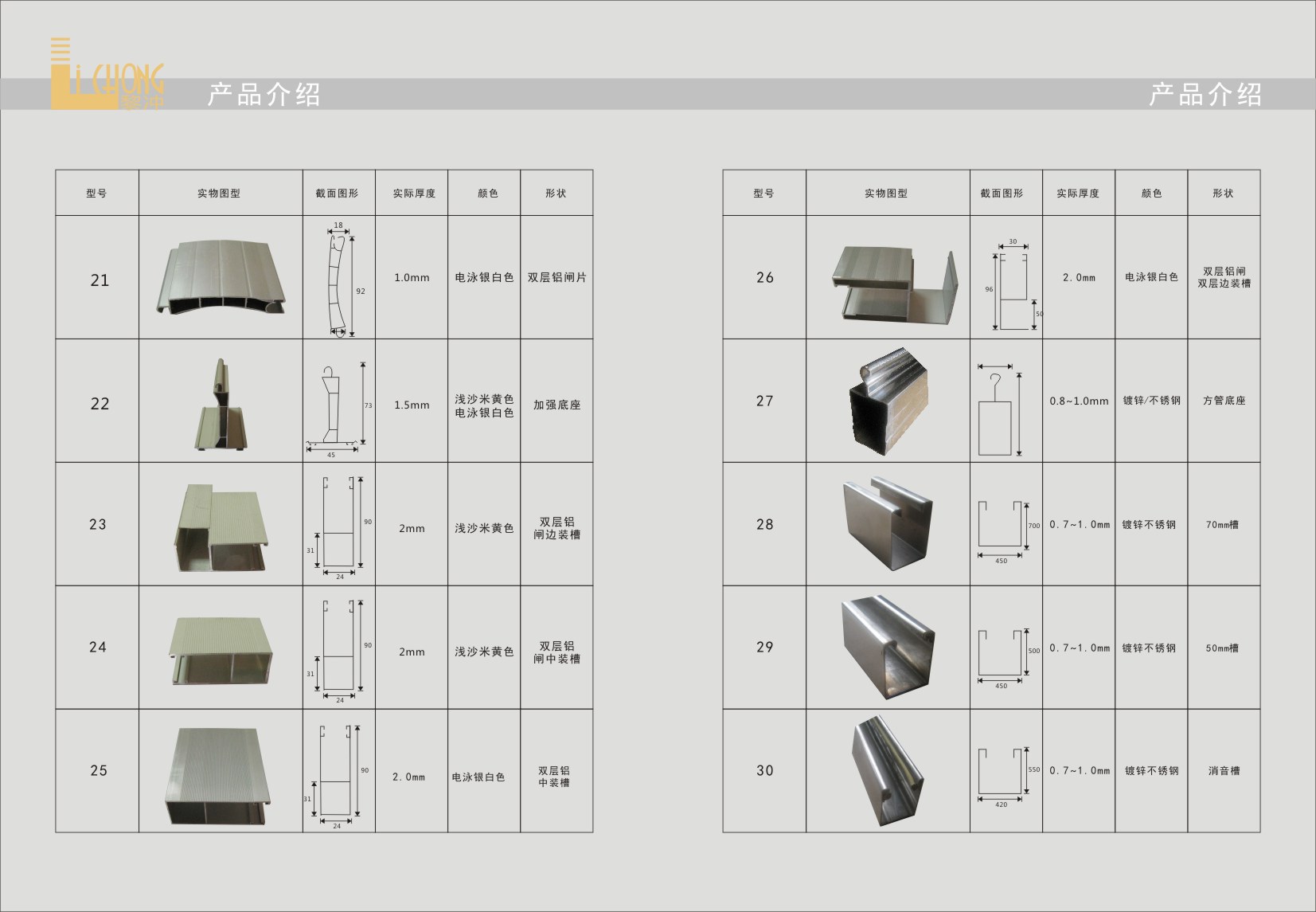This screenshot has width=1316, height=912.
Task: Click the model 29 channel photo
Action: coord(888,647)
